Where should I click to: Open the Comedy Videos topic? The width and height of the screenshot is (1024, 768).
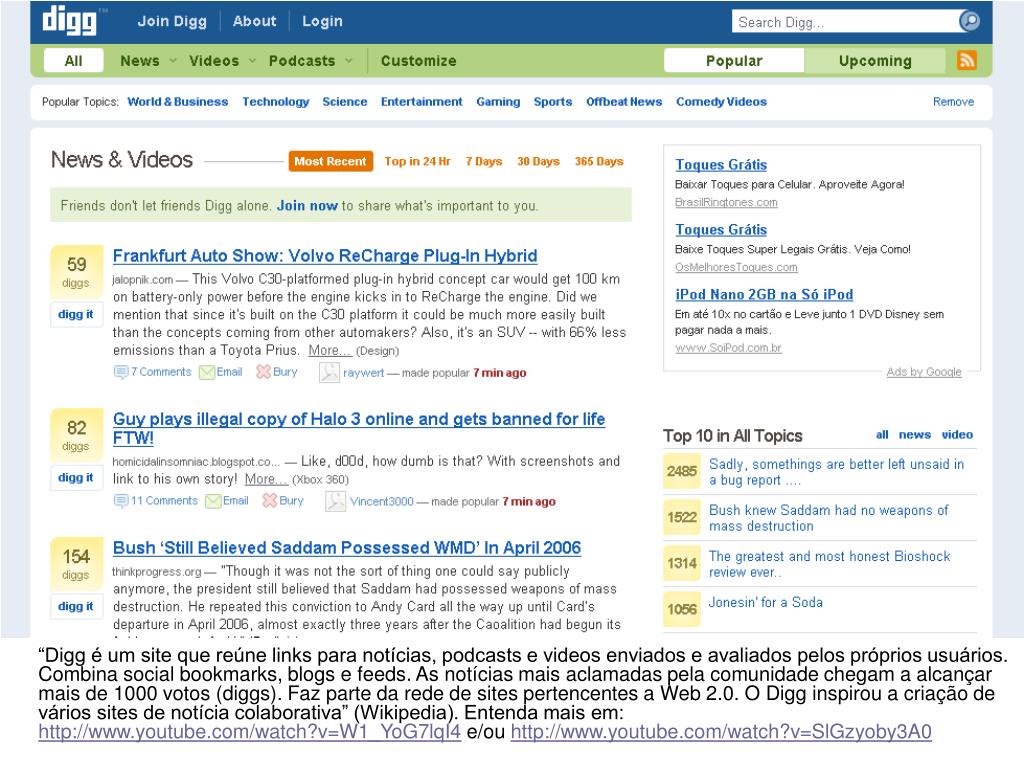coord(721,102)
